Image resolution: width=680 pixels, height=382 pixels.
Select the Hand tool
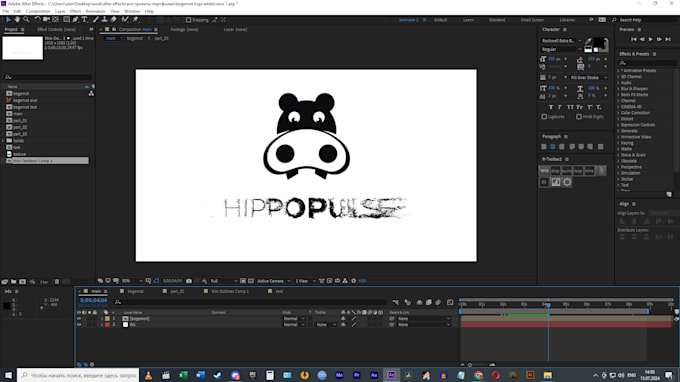(17, 20)
